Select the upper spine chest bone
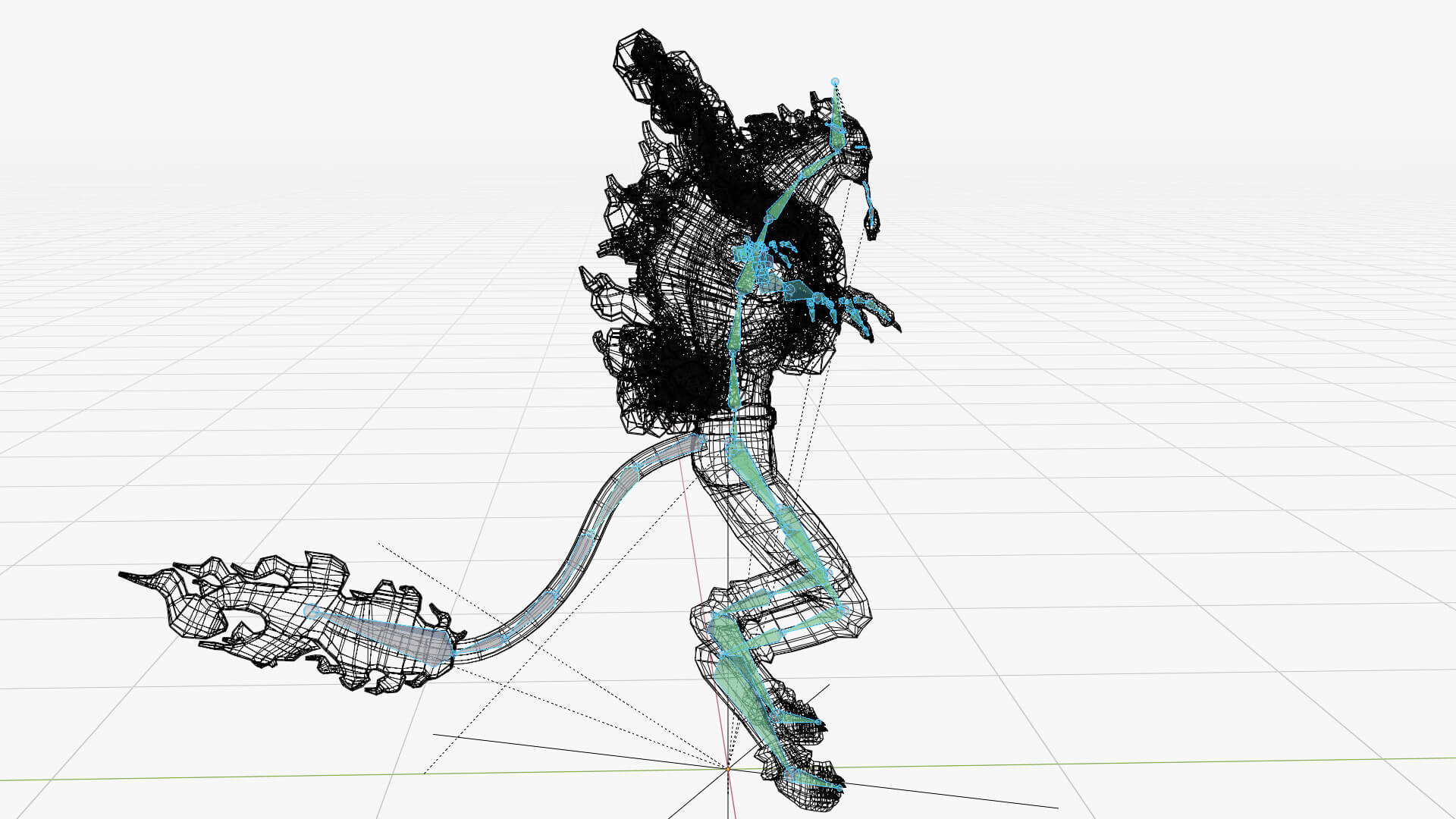The image size is (1456, 819). coord(747,277)
